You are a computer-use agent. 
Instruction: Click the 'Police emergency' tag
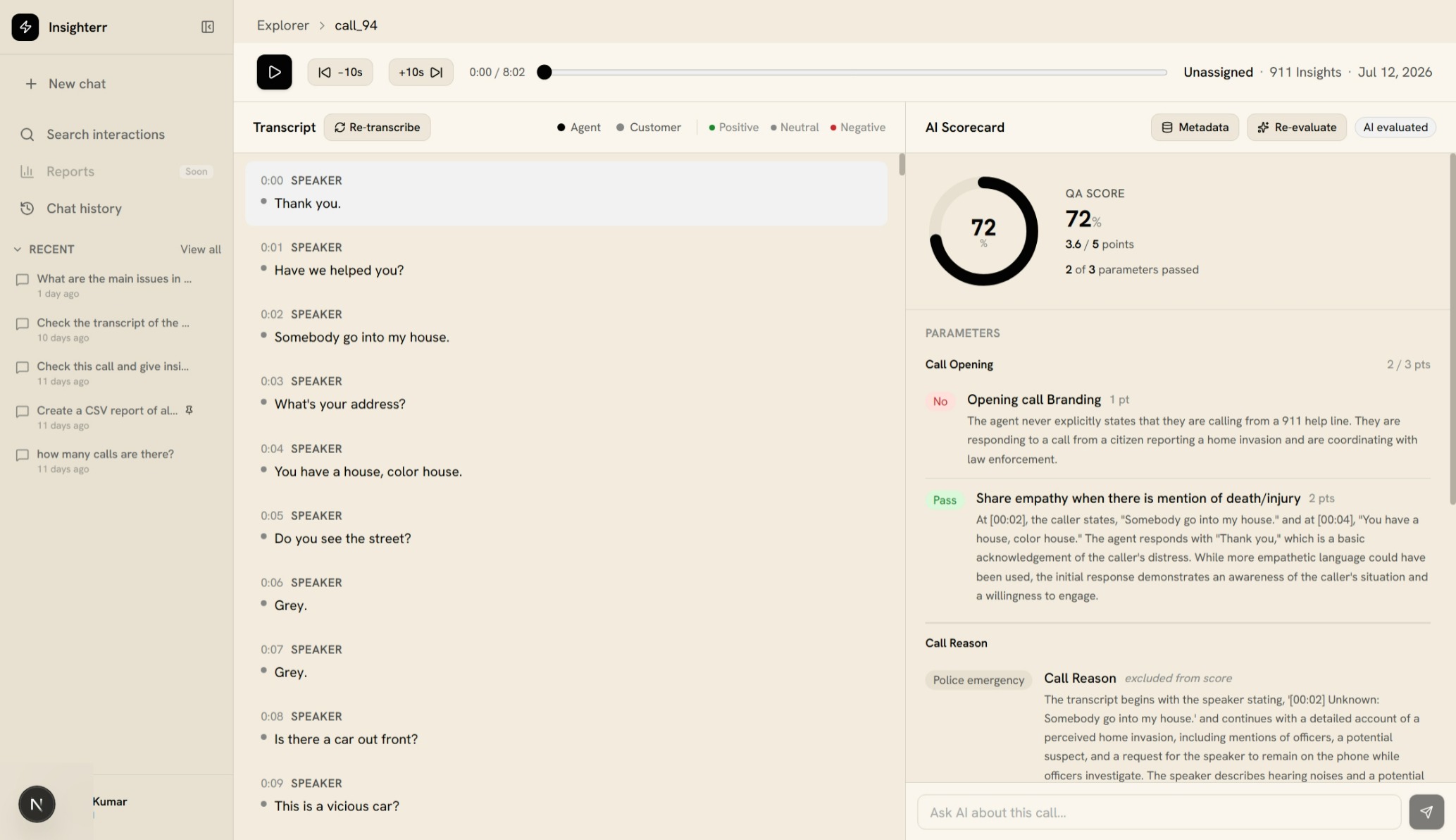(x=978, y=680)
